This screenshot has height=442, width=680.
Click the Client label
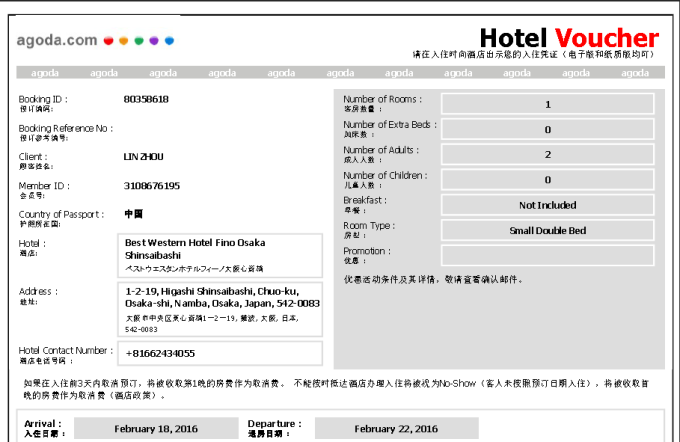click(x=33, y=157)
